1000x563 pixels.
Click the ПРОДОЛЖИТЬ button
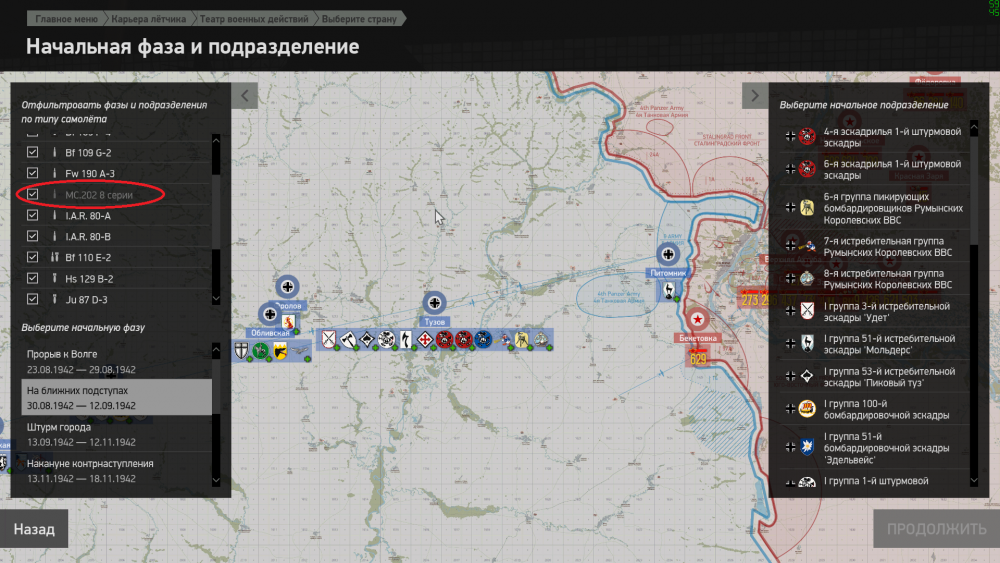(x=936, y=529)
